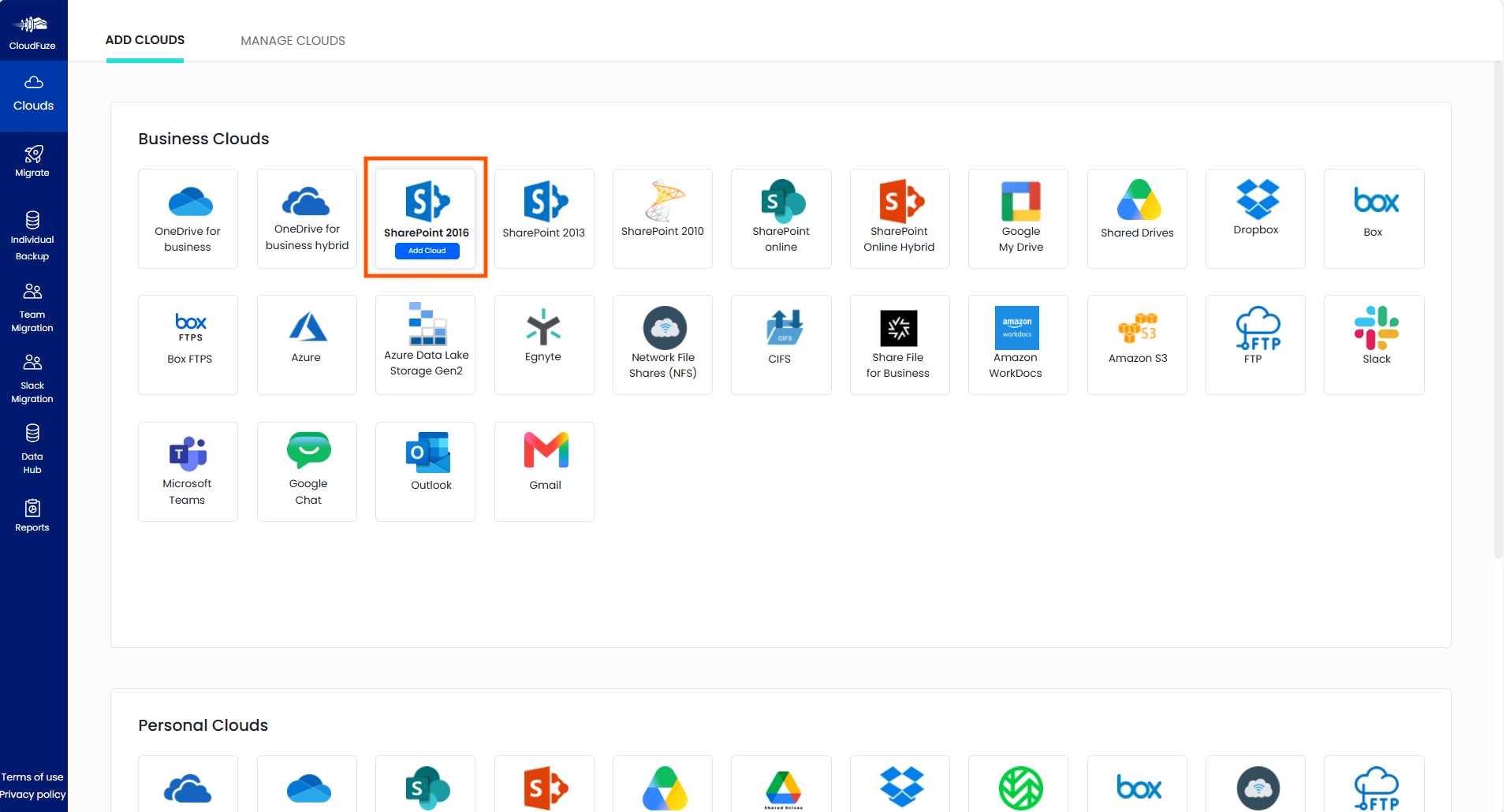Open Data Hub in sidebar
1506x812 pixels.
click(x=33, y=449)
